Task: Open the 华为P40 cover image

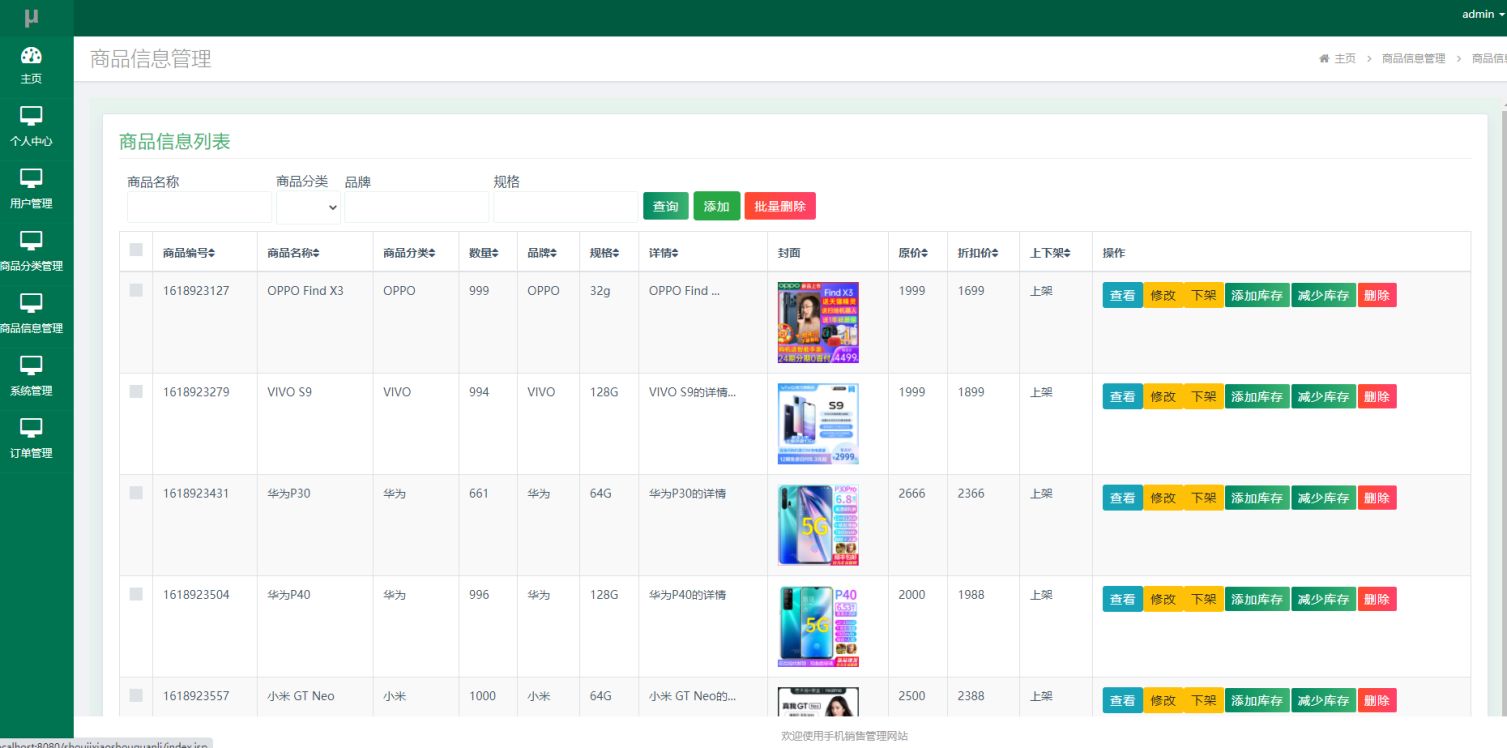Action: [818, 627]
